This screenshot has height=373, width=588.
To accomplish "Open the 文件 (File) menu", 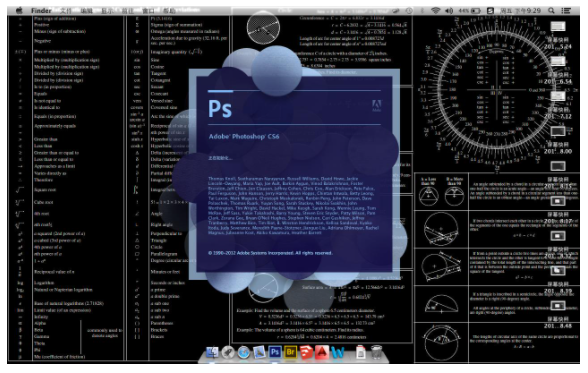I will click(x=66, y=10).
